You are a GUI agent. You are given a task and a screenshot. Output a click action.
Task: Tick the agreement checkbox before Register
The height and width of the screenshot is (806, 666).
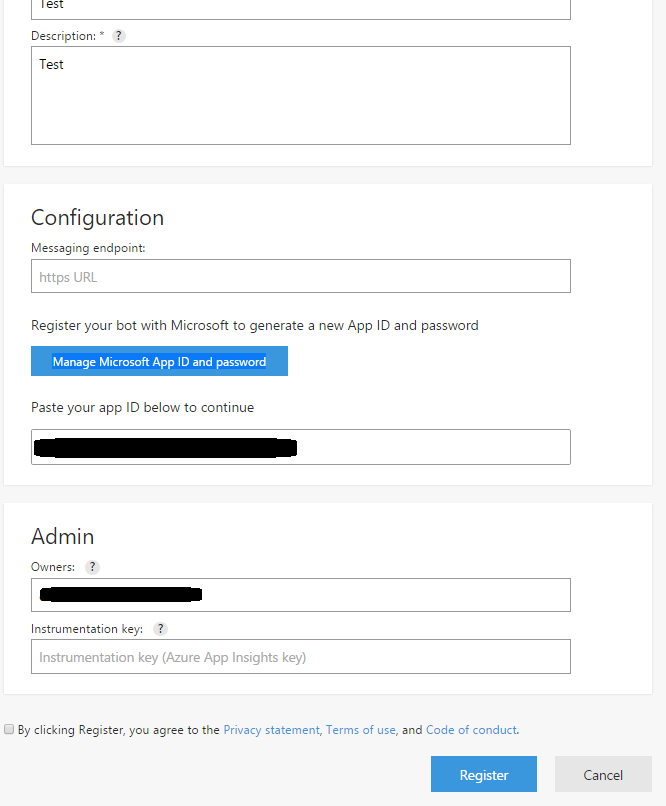[9, 730]
